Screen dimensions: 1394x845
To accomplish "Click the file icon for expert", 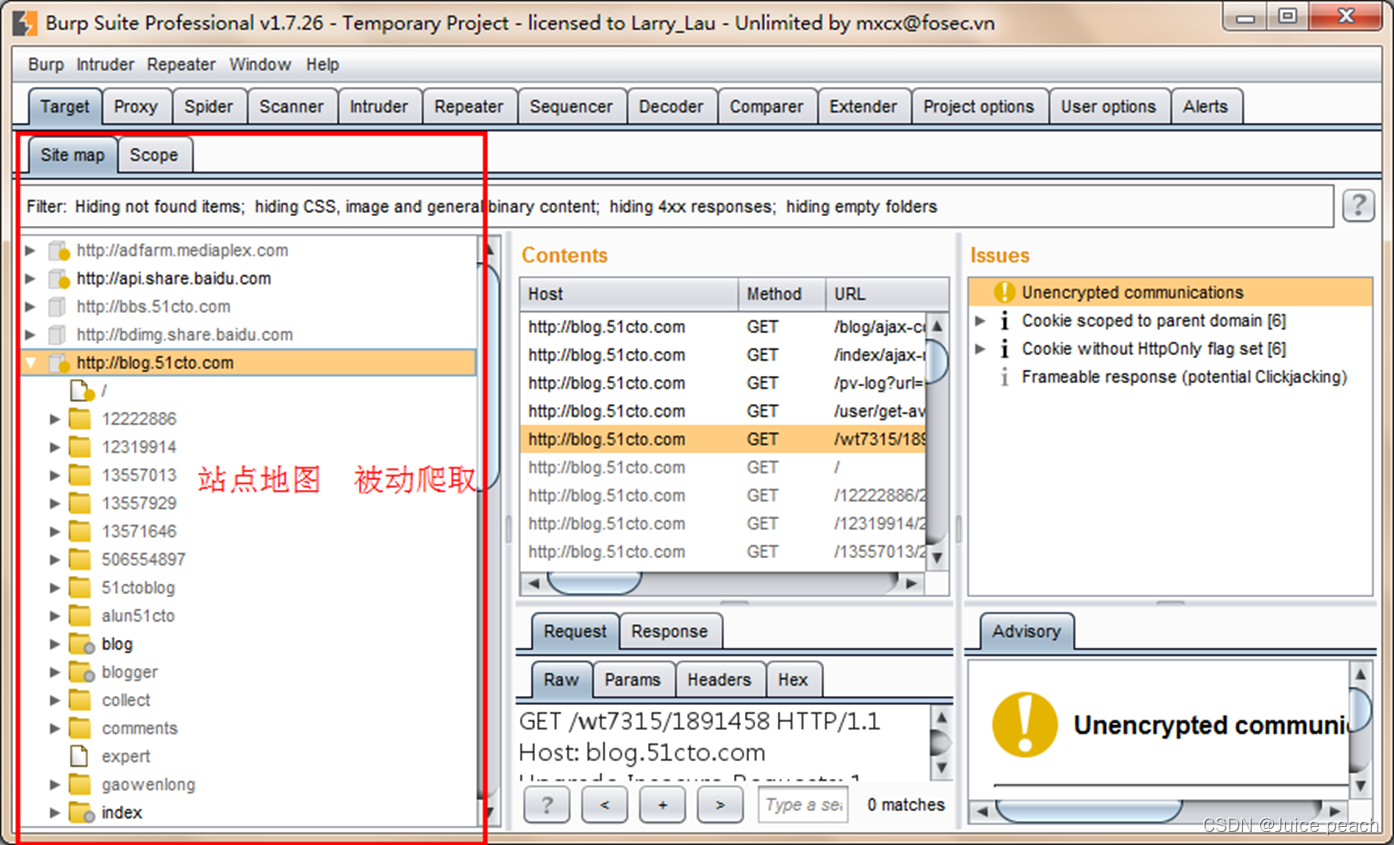I will pos(79,756).
